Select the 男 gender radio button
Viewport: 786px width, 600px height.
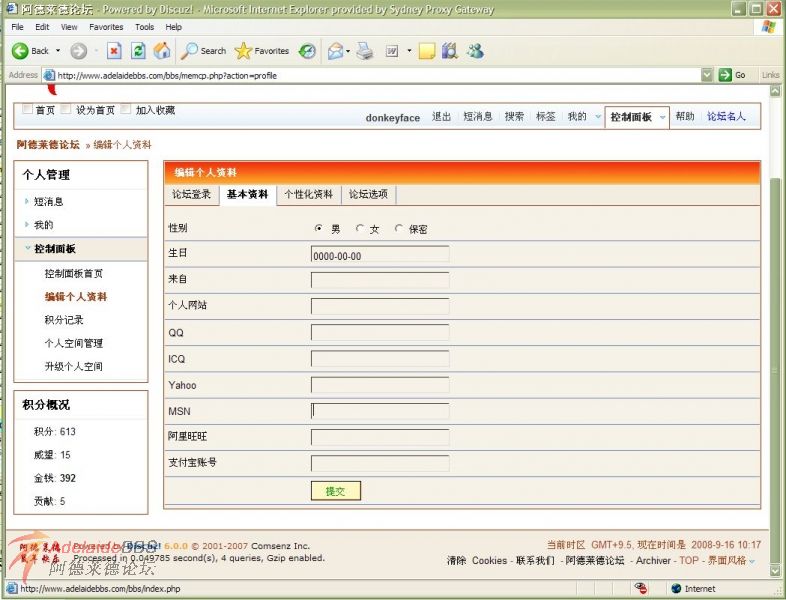319,229
